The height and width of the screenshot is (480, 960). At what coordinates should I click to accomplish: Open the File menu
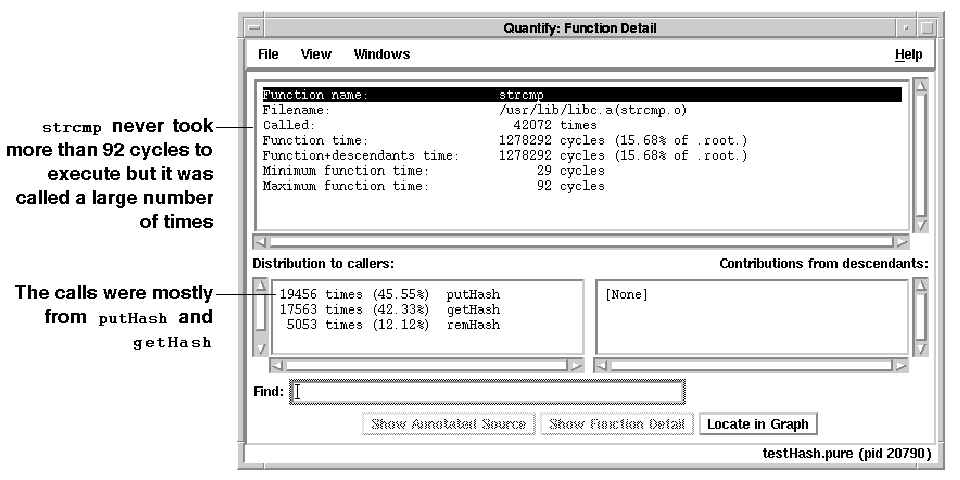(268, 54)
